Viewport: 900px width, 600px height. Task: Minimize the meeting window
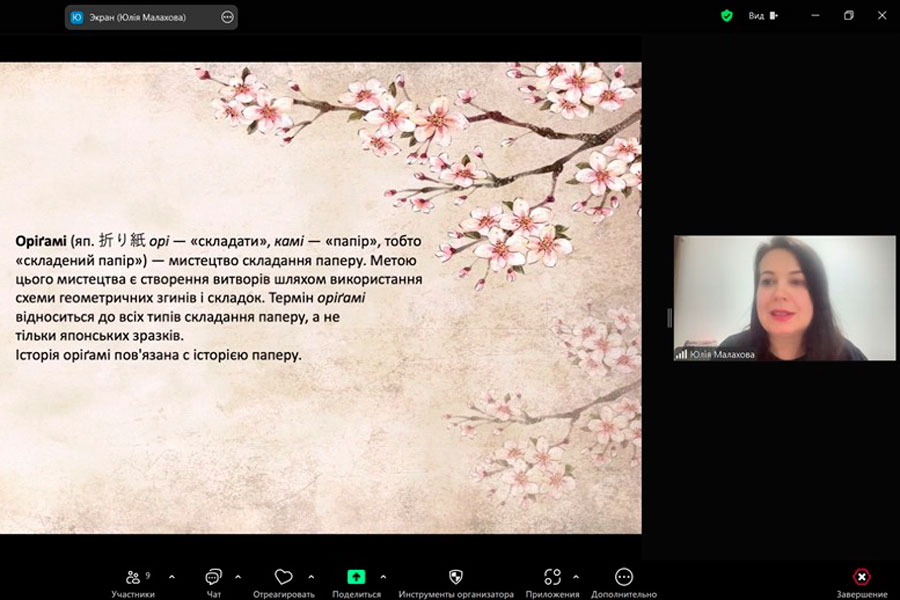click(x=815, y=16)
